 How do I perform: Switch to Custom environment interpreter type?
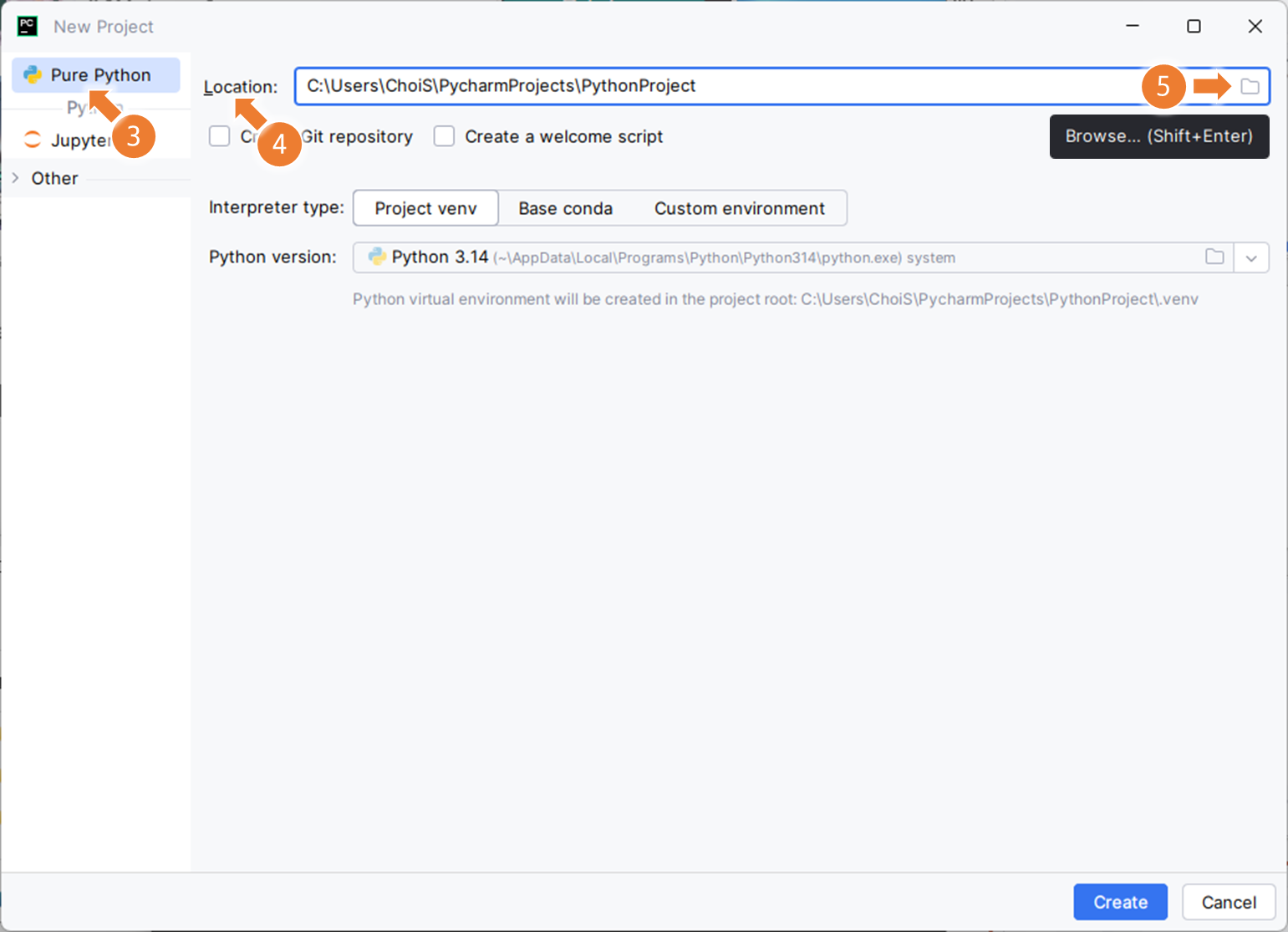point(740,208)
